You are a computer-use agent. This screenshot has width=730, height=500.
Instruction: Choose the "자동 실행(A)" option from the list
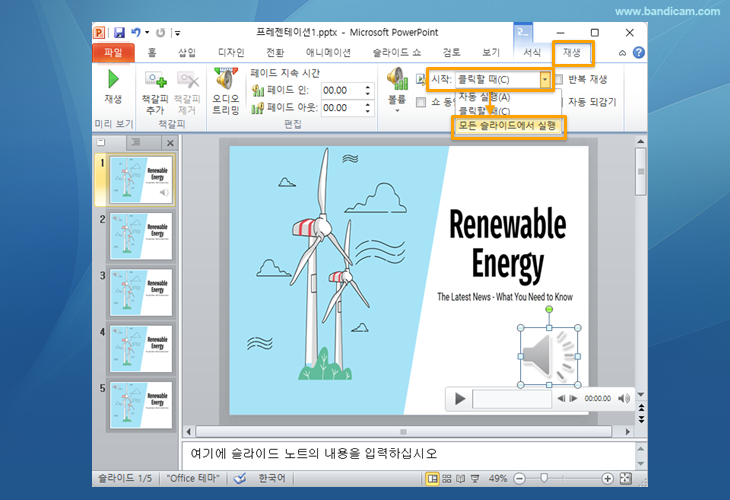(484, 97)
